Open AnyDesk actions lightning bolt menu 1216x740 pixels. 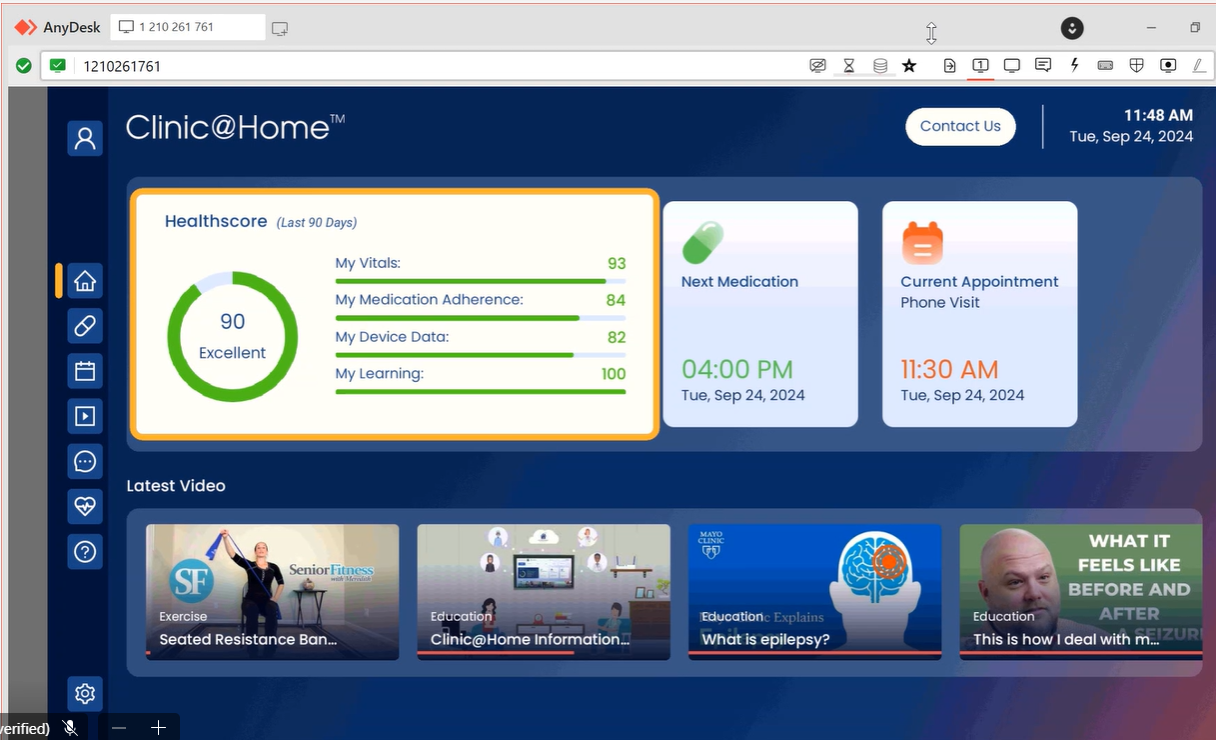pos(1075,66)
